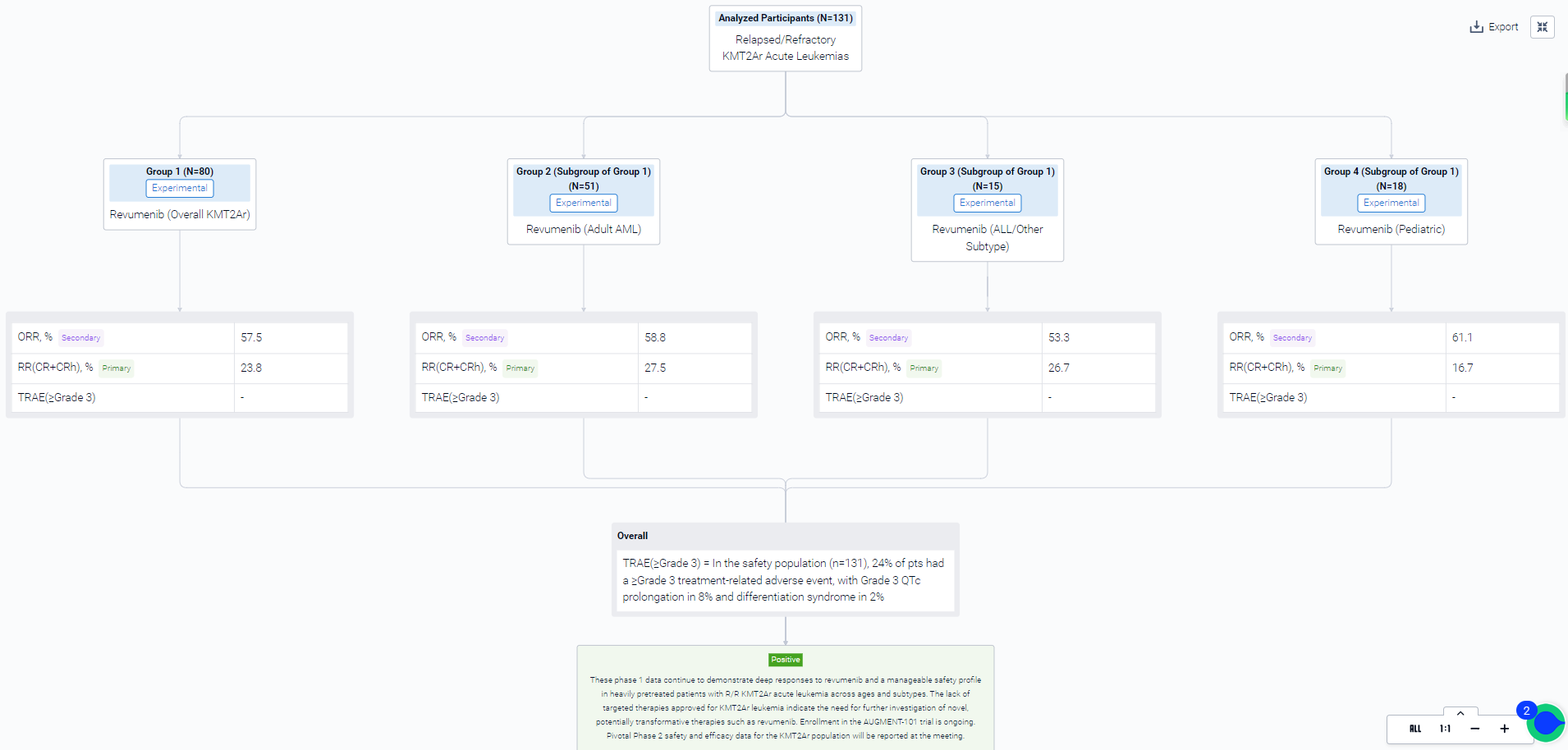Reset zoom to 1:1 scale
This screenshot has width=1568, height=750.
(x=1445, y=729)
